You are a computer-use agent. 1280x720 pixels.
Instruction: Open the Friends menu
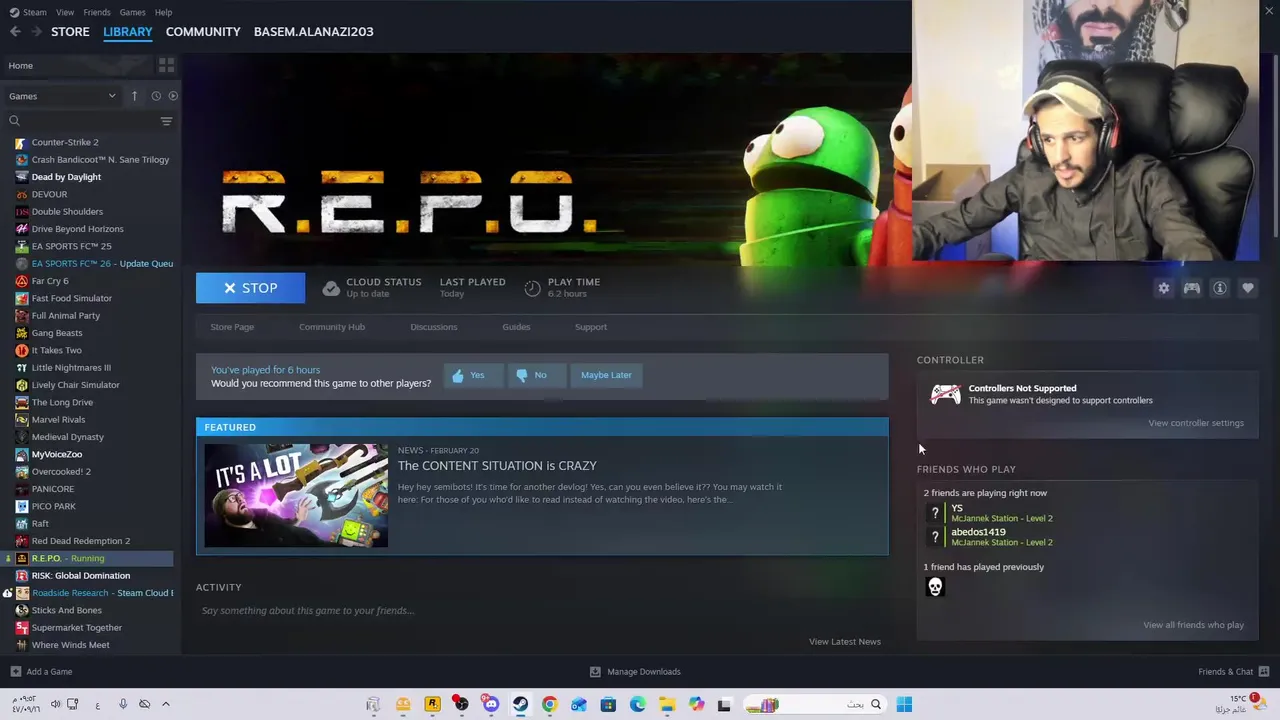pyautogui.click(x=97, y=12)
